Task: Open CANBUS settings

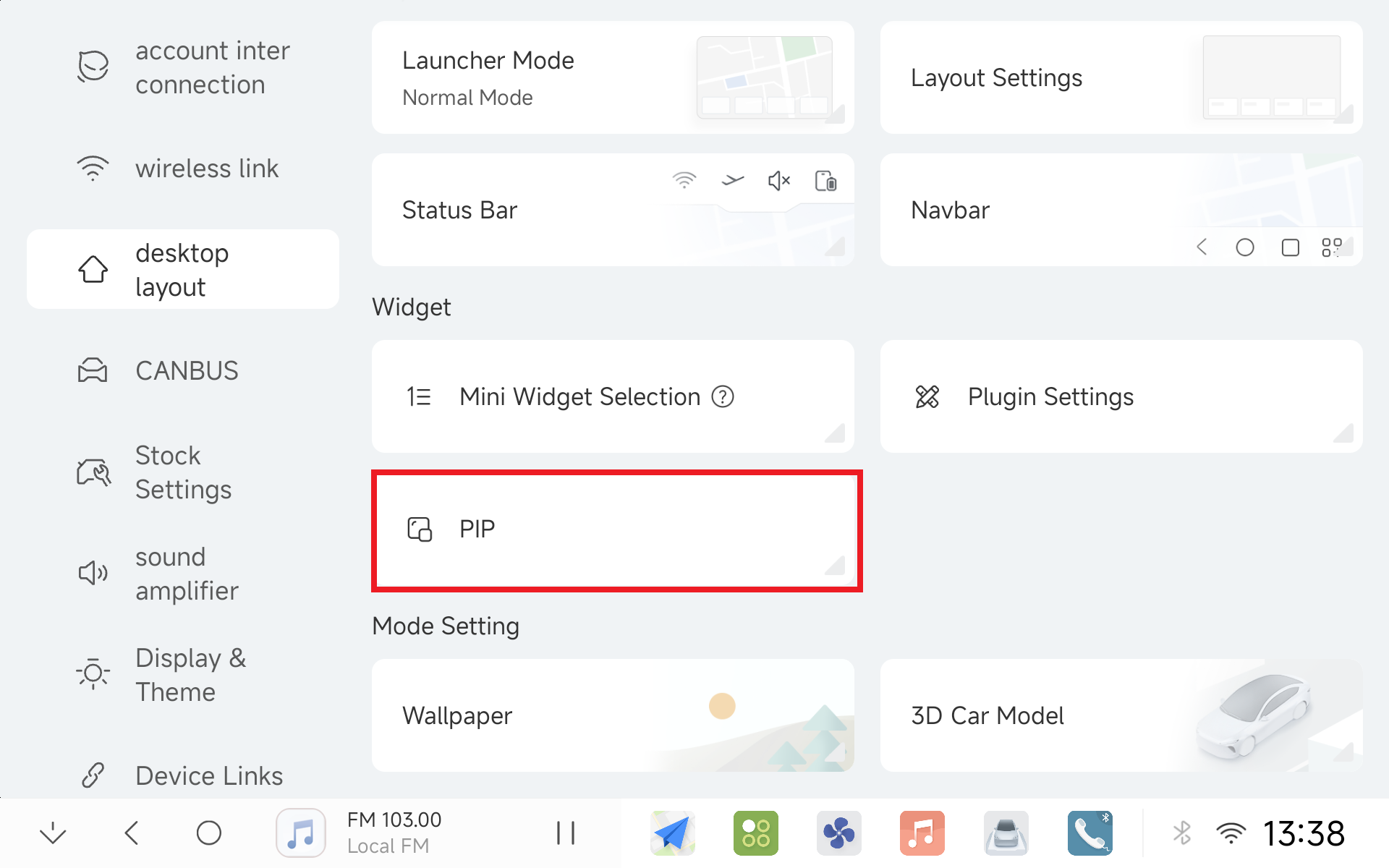Action: click(x=183, y=371)
